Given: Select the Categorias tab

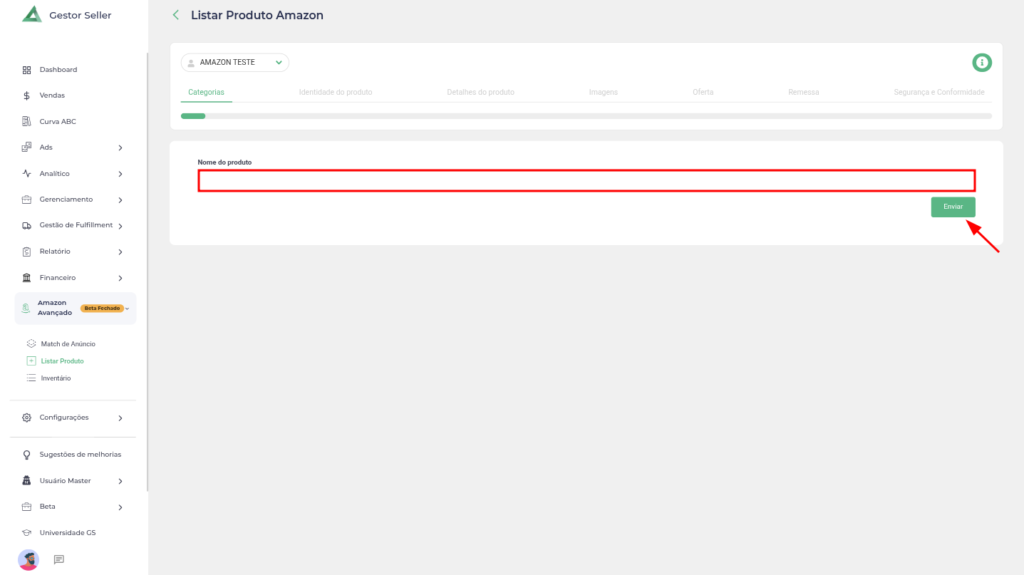Looking at the screenshot, I should click(206, 92).
